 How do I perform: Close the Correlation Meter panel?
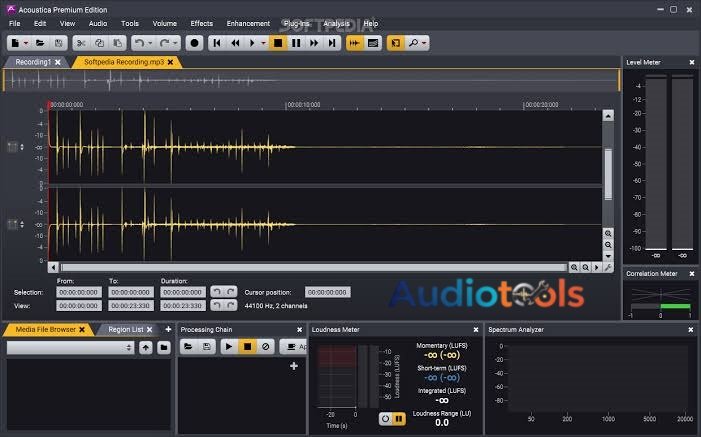(x=692, y=273)
